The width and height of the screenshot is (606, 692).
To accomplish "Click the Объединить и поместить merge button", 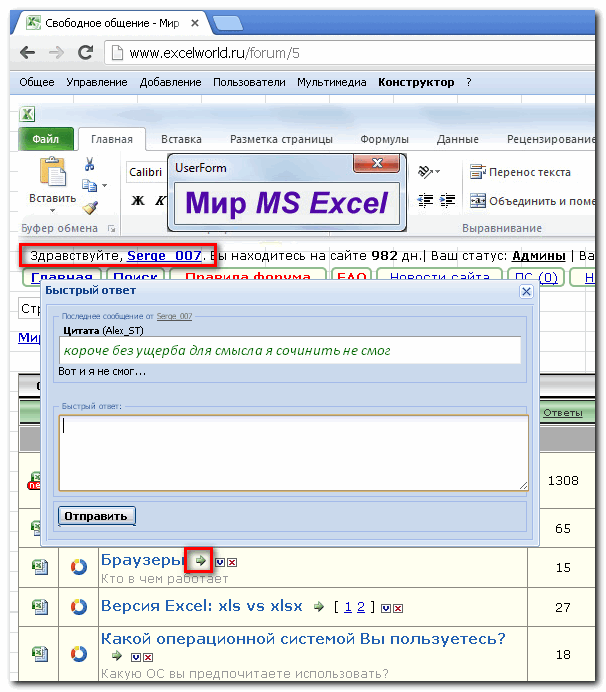I will [532, 201].
